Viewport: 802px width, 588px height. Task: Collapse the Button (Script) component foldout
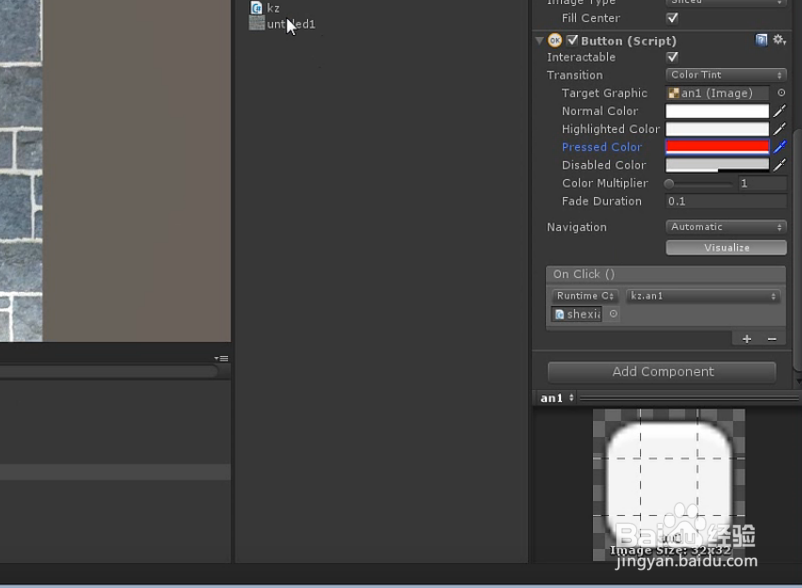539,40
